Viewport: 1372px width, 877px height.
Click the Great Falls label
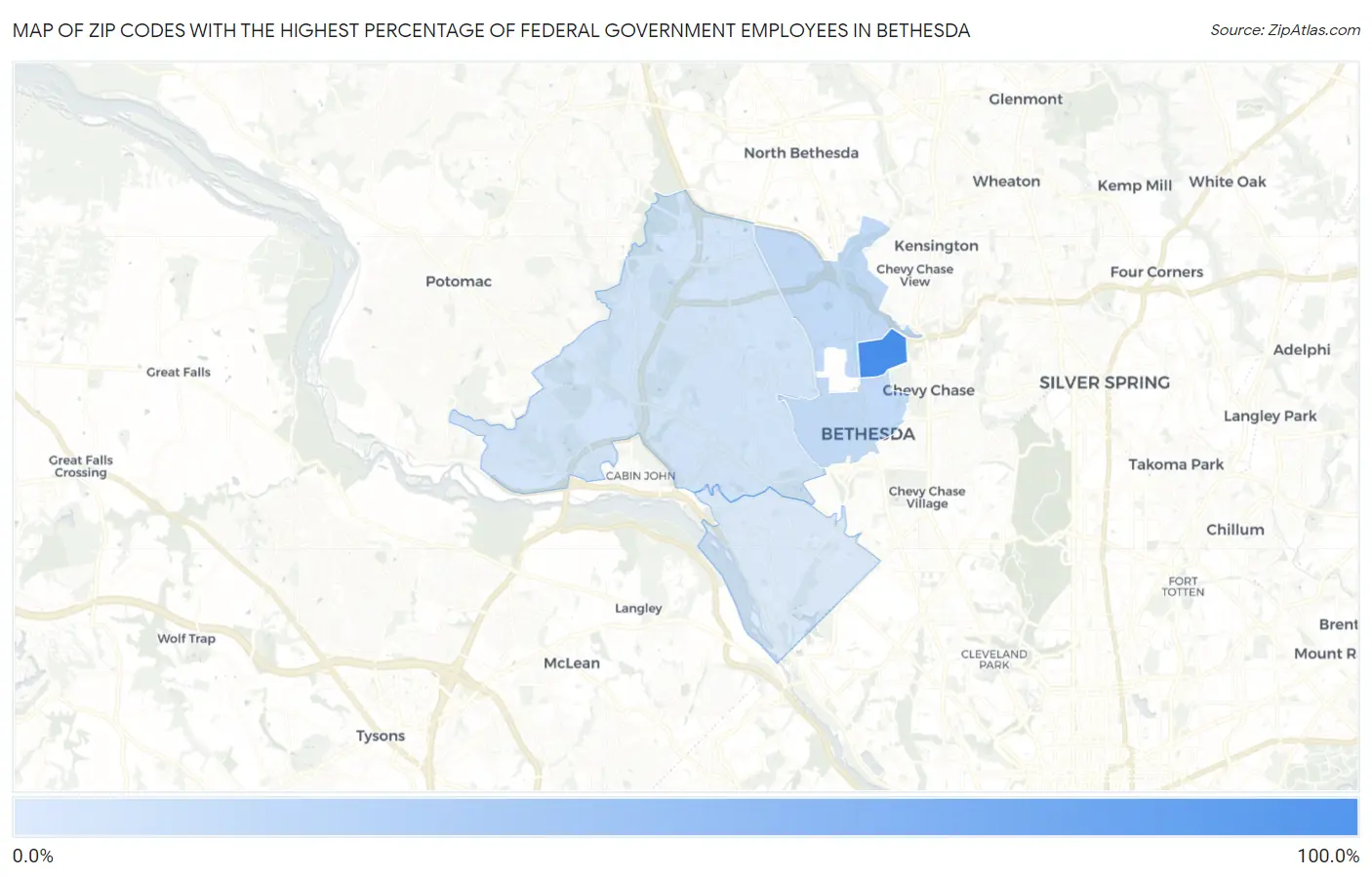click(x=179, y=372)
